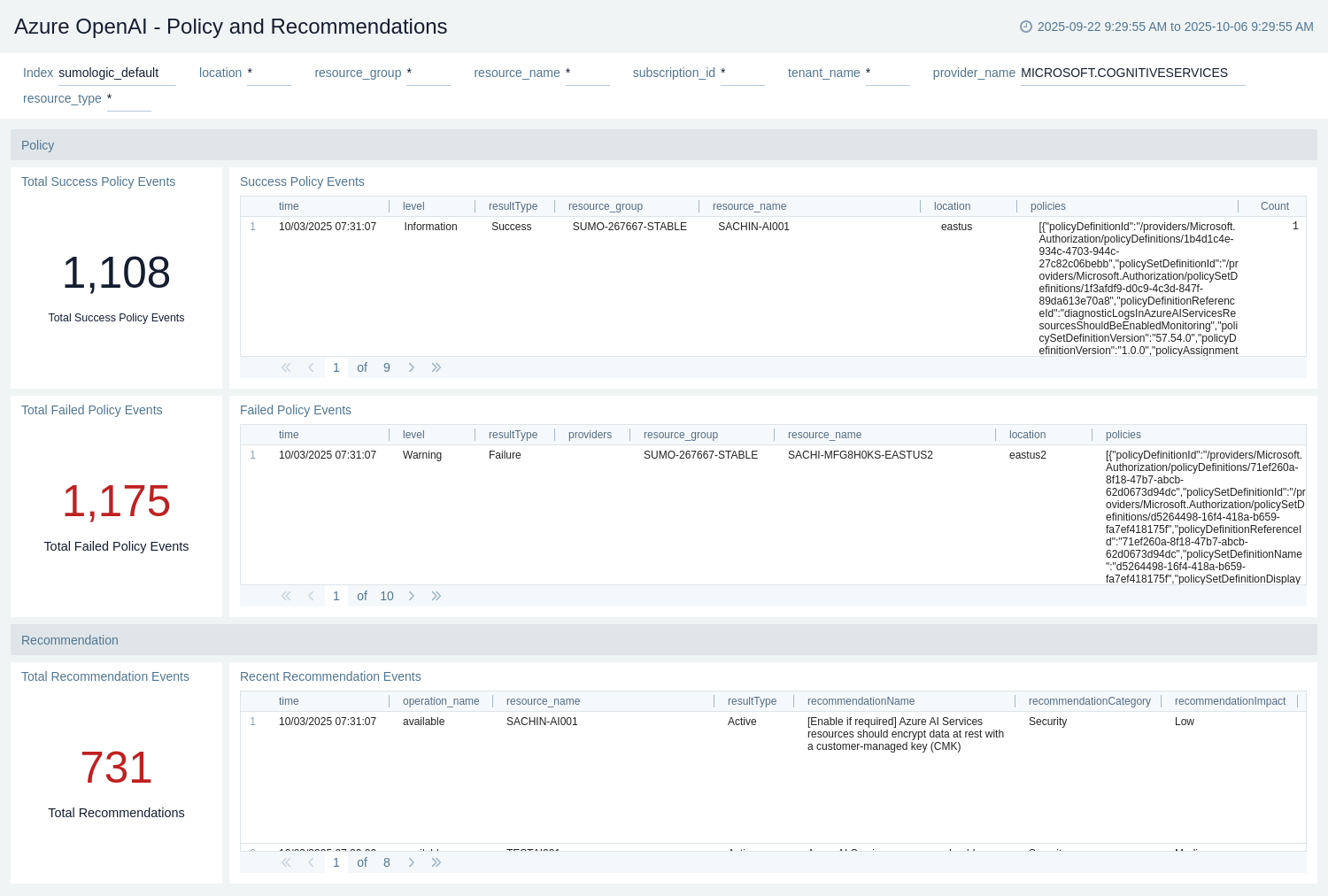Click the clock icon beside the time range
The height and width of the screenshot is (896, 1328).
pos(1026,27)
